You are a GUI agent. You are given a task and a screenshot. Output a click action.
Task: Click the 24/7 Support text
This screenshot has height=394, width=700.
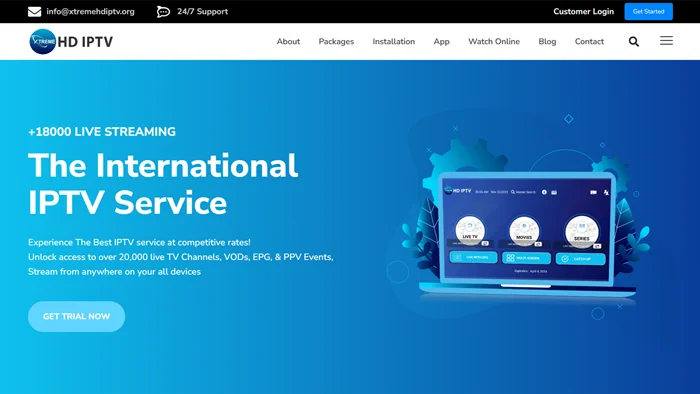[x=202, y=12]
